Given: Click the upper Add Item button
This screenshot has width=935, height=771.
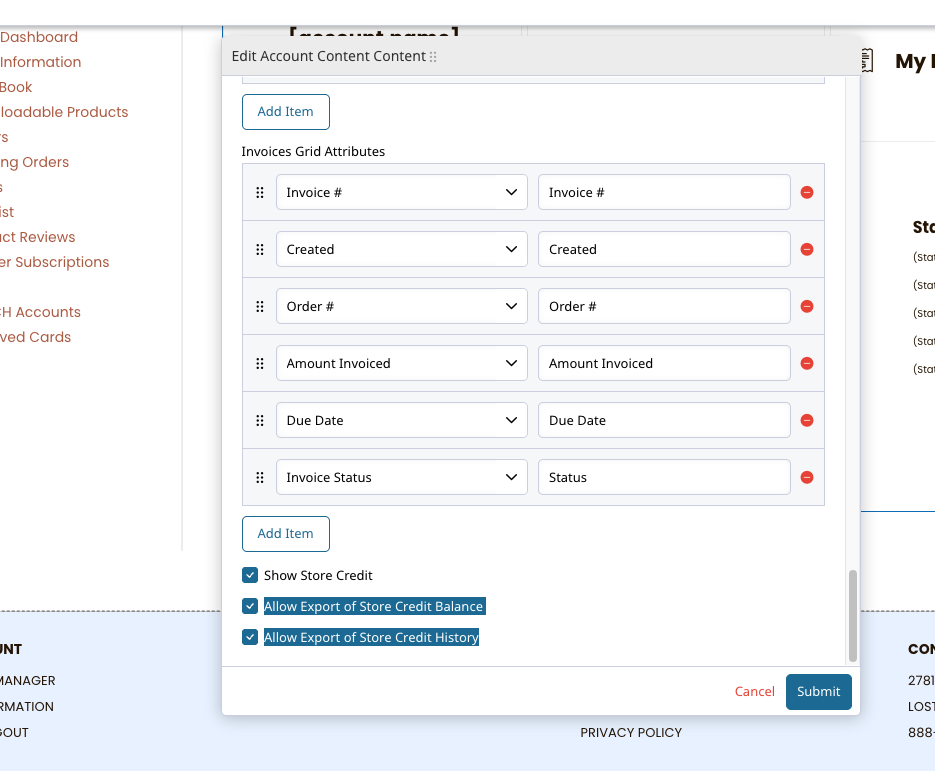Looking at the screenshot, I should [x=286, y=112].
